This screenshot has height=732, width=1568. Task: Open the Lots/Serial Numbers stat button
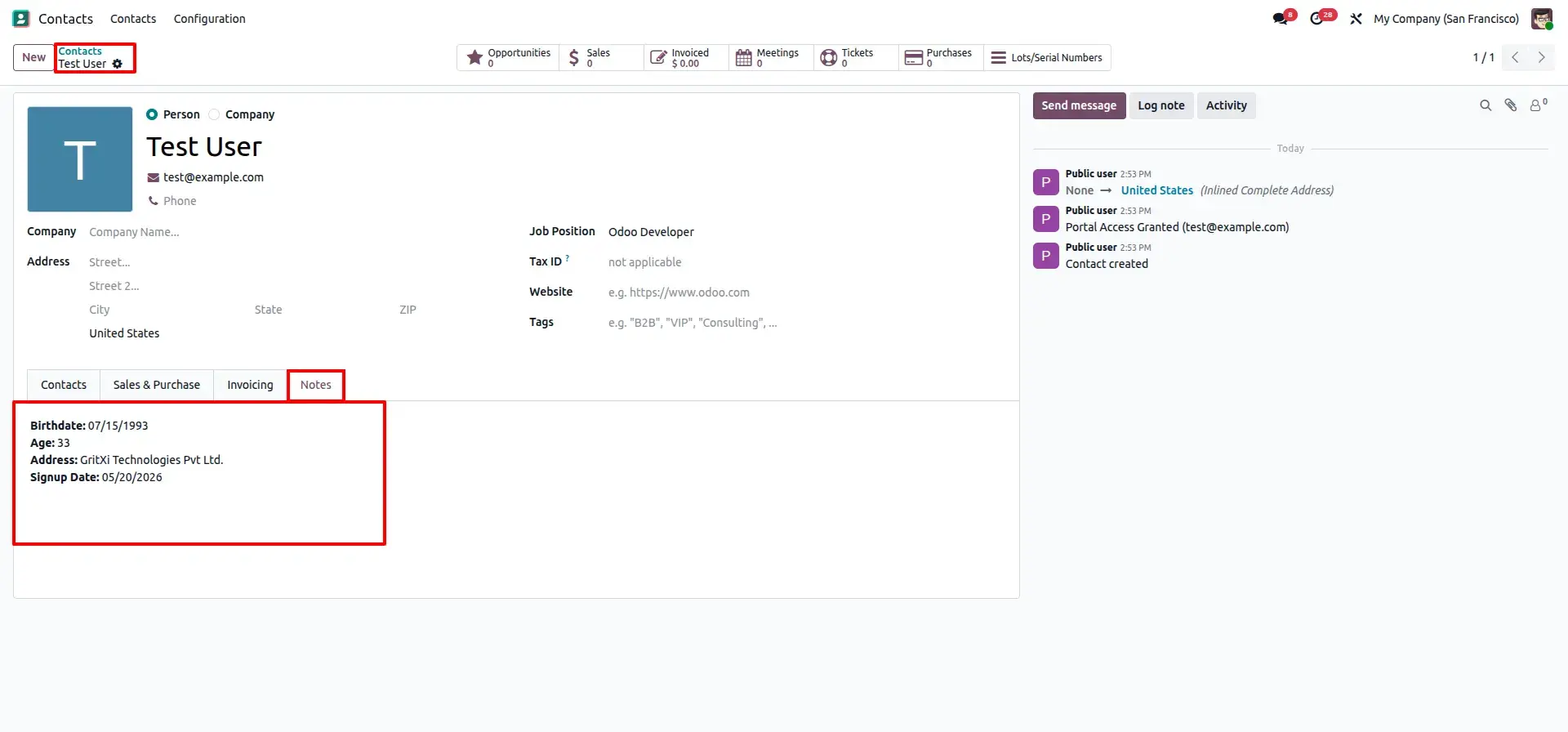point(1047,57)
